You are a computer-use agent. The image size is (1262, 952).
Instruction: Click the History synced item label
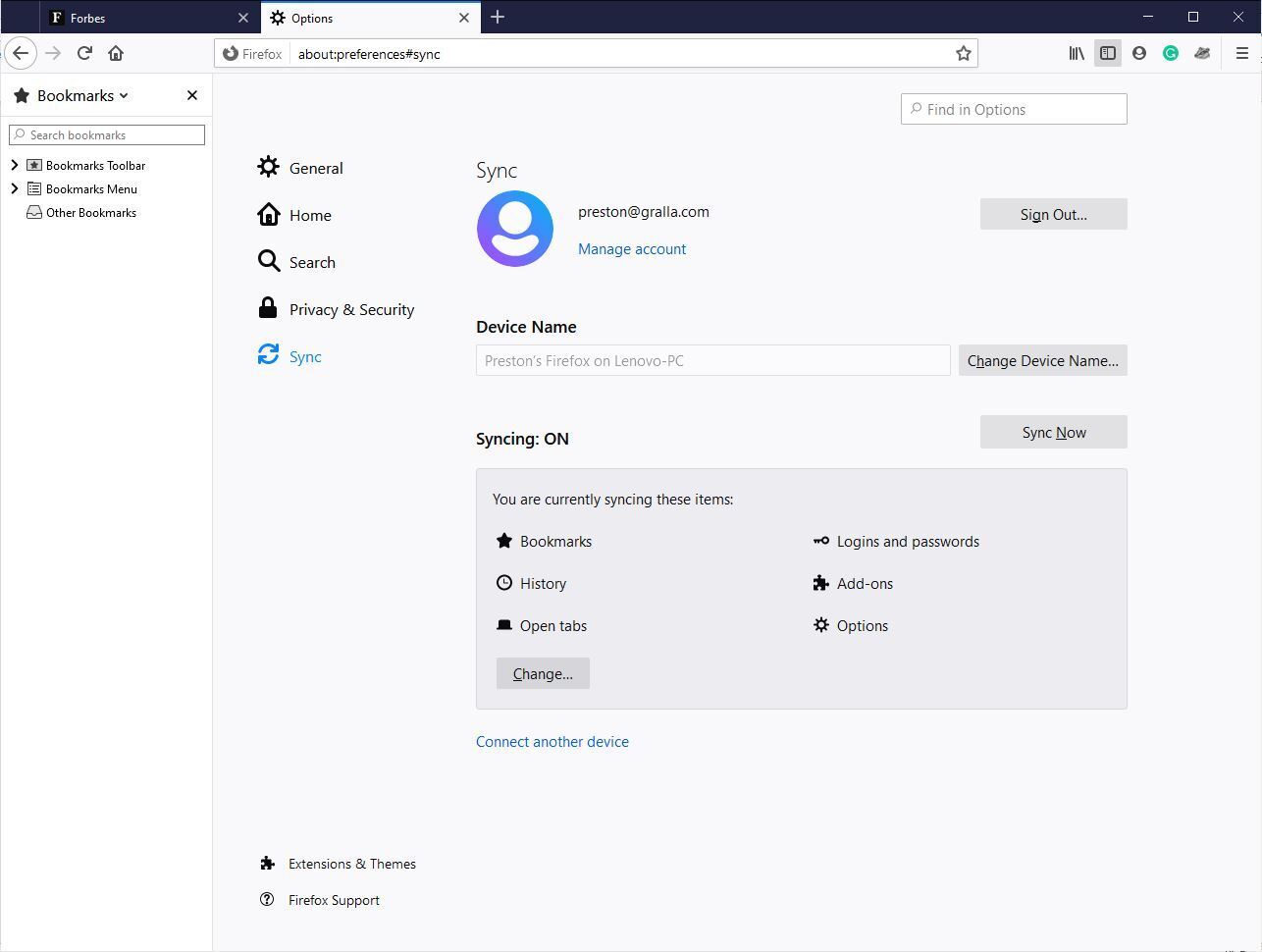point(543,584)
